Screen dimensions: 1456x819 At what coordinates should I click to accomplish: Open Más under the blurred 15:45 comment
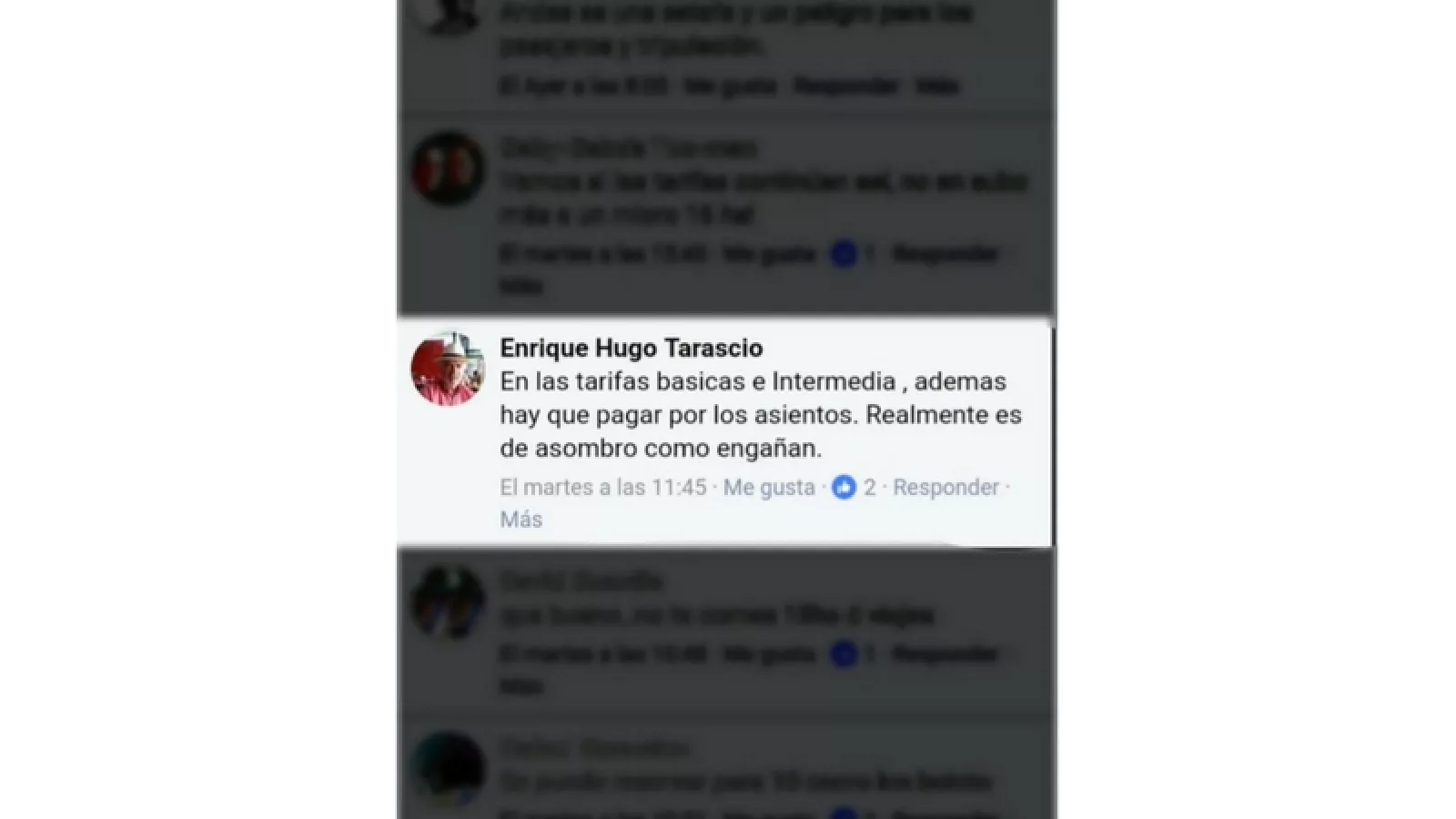[x=521, y=286]
